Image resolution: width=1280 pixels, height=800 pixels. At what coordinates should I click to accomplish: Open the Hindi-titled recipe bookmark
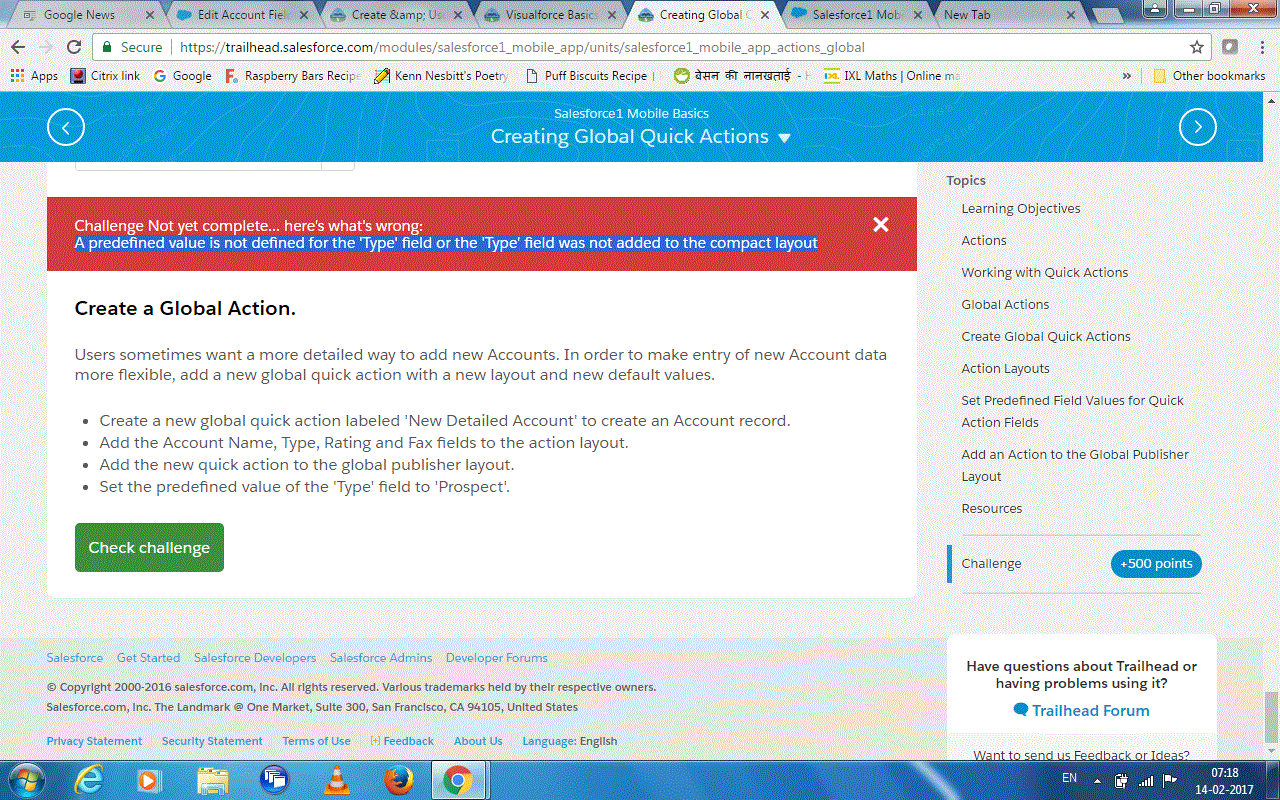click(x=741, y=76)
